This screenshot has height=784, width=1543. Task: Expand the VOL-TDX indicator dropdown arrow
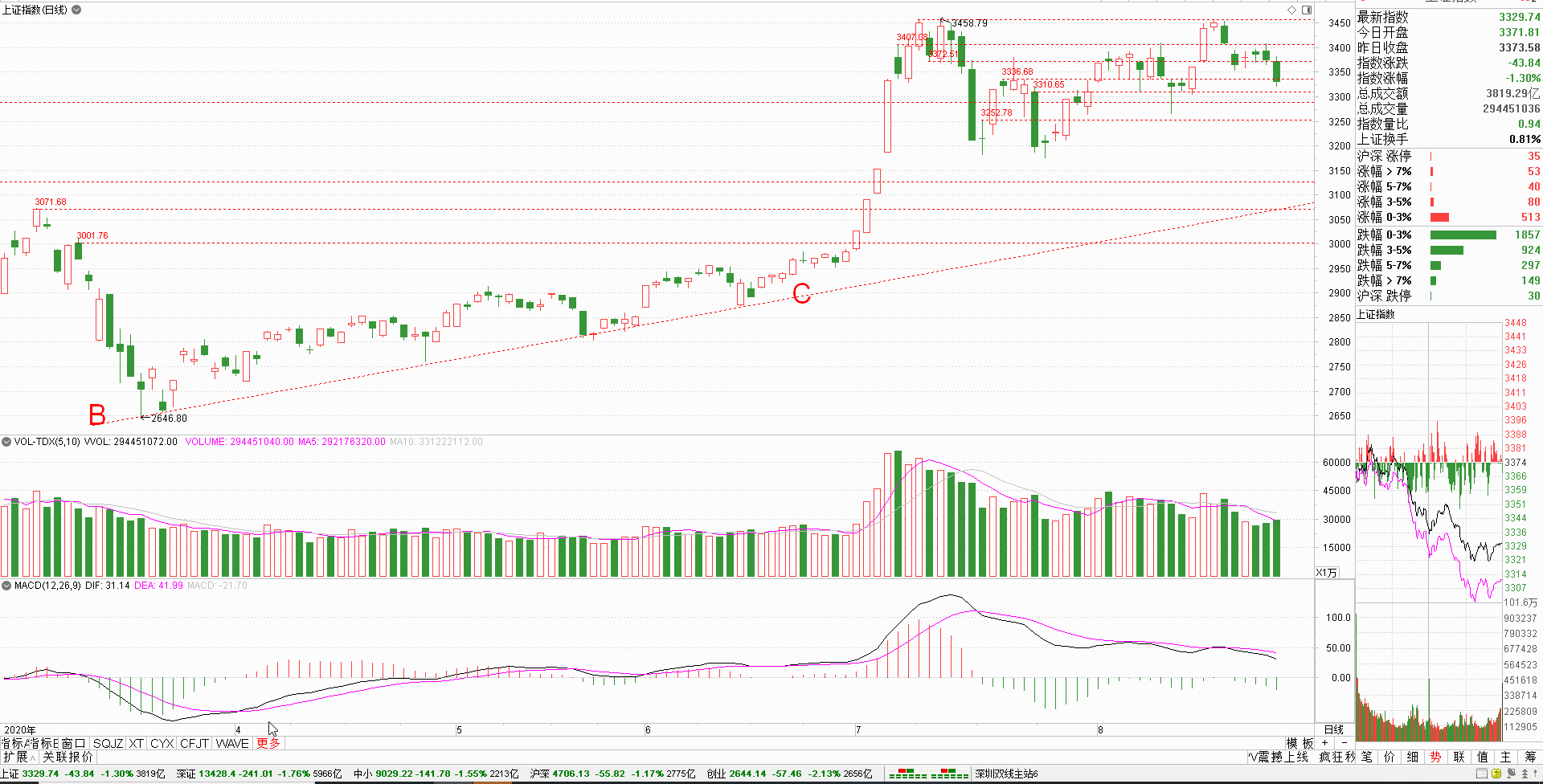[x=6, y=442]
